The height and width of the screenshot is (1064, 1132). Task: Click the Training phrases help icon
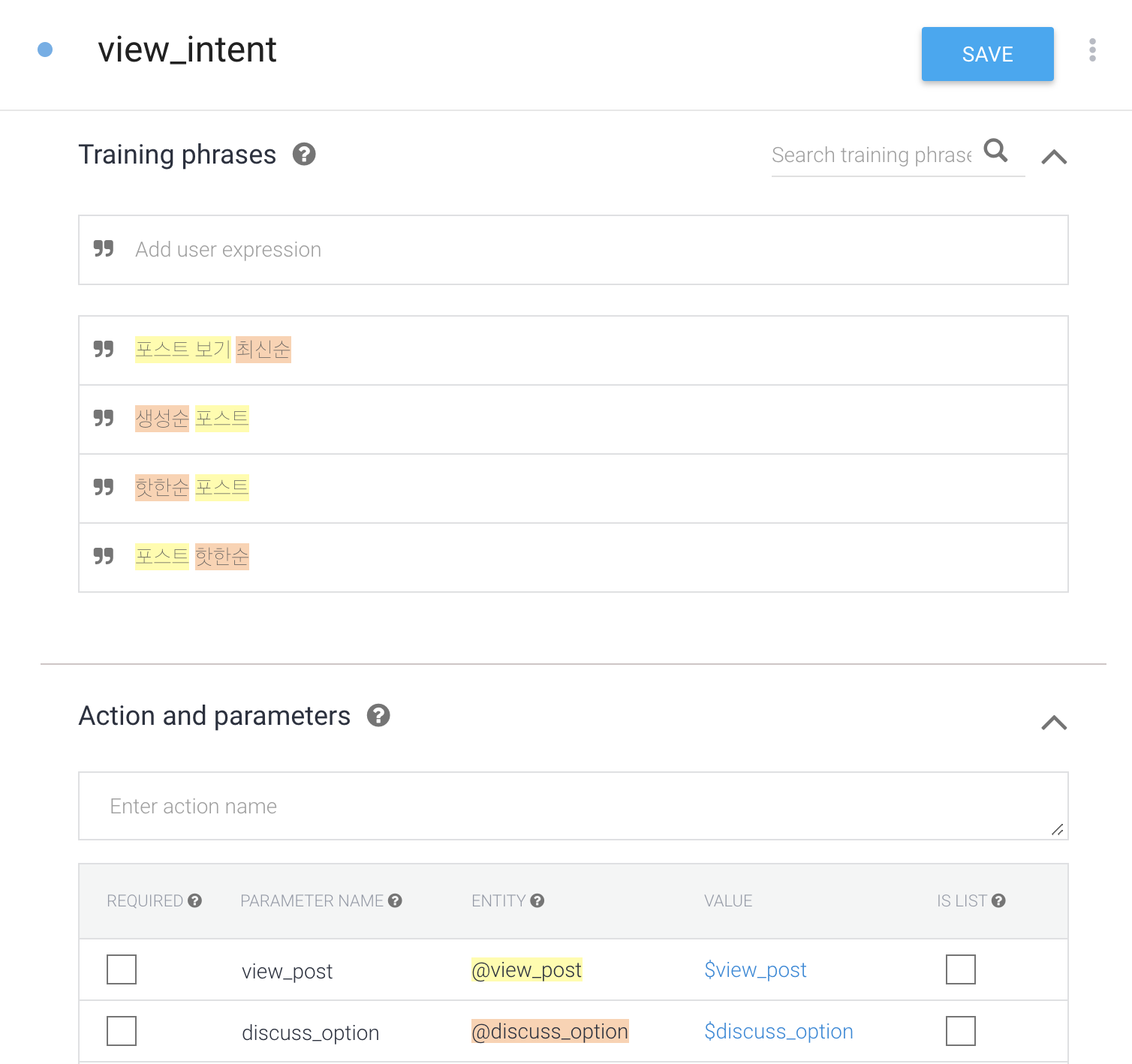click(x=304, y=155)
